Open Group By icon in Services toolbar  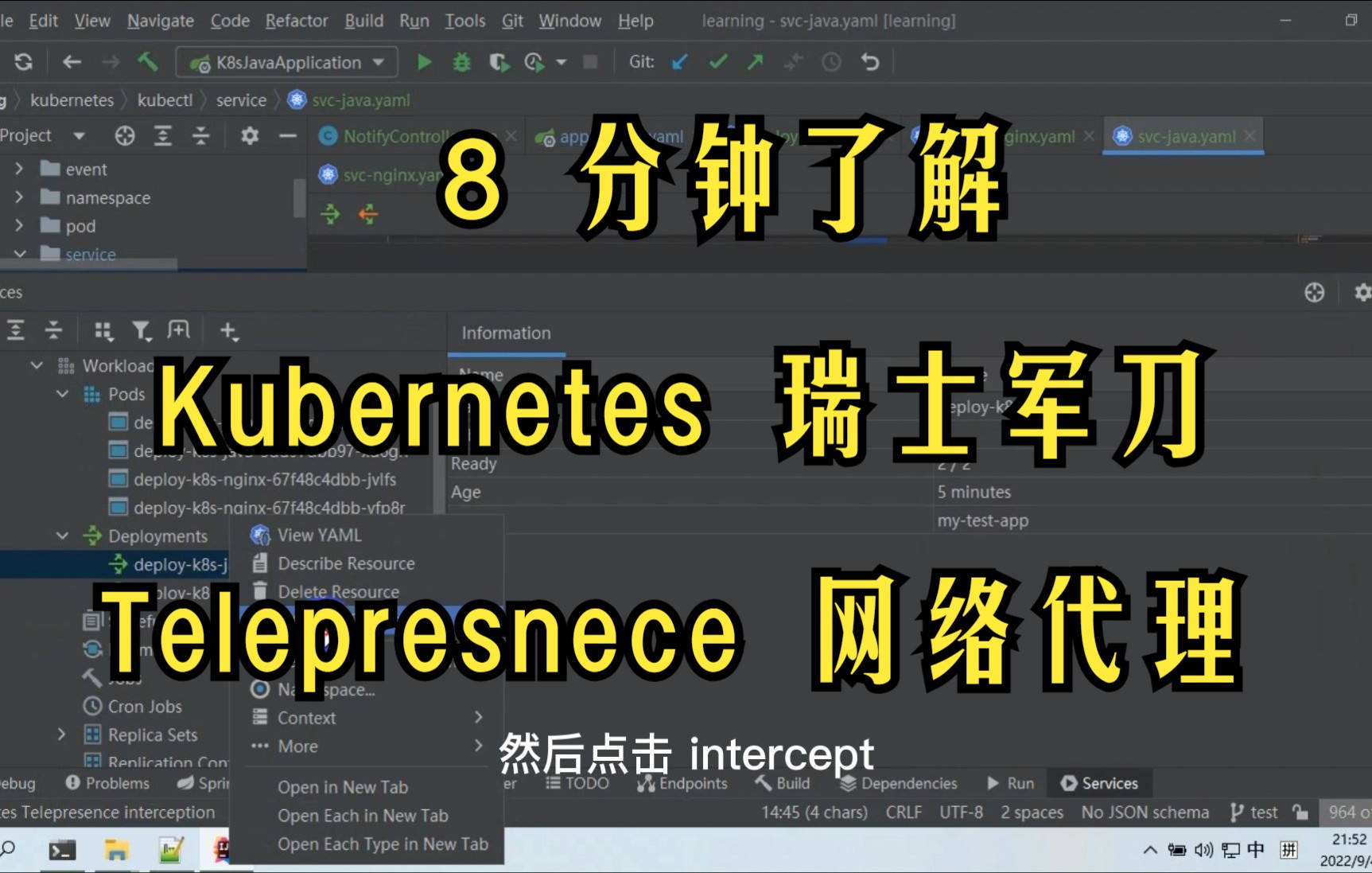point(104,330)
